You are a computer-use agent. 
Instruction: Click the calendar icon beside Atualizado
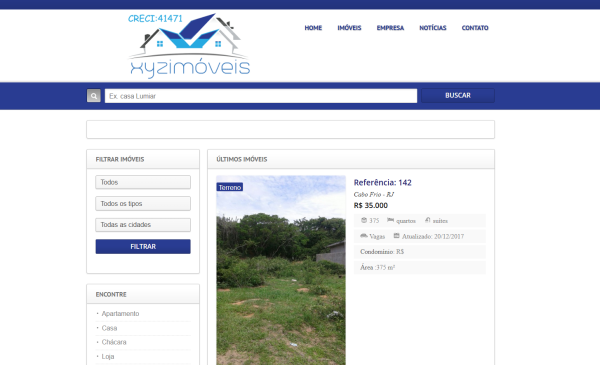point(396,236)
